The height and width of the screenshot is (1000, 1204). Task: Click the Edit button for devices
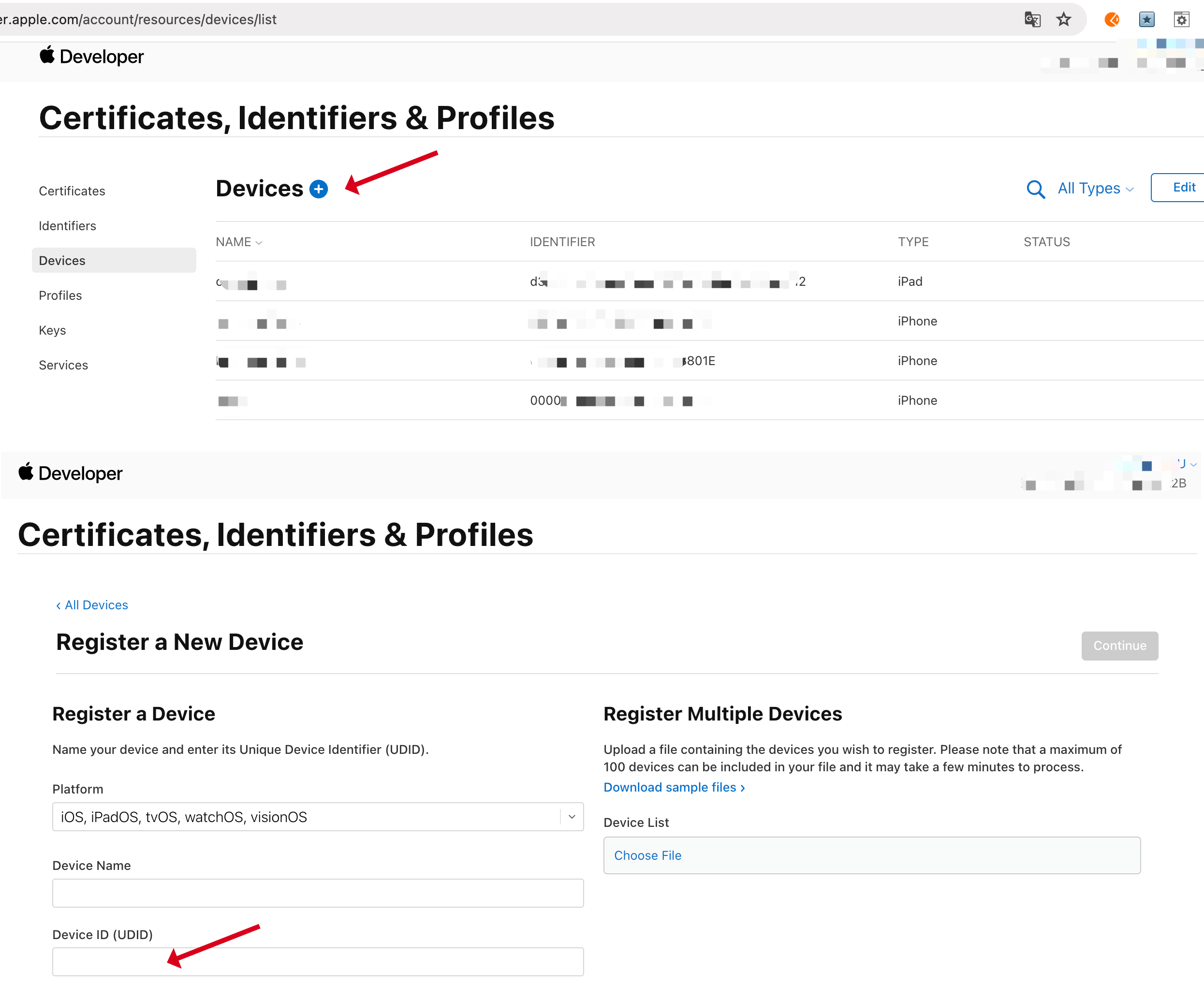pos(1183,188)
